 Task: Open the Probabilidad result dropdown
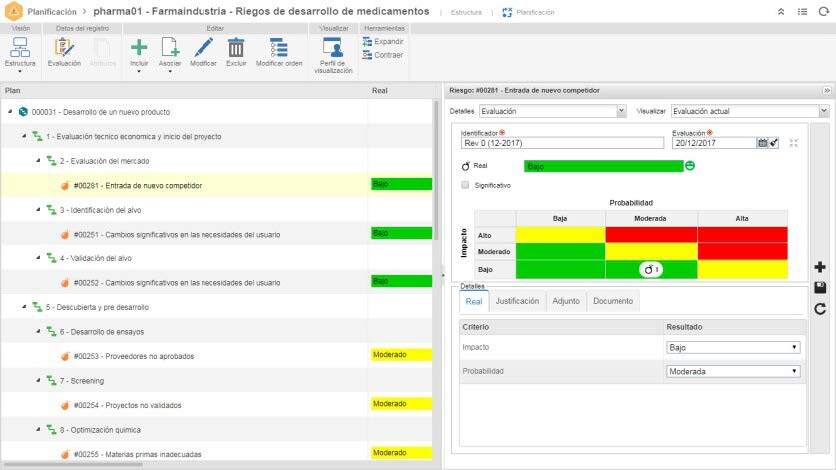pos(733,371)
